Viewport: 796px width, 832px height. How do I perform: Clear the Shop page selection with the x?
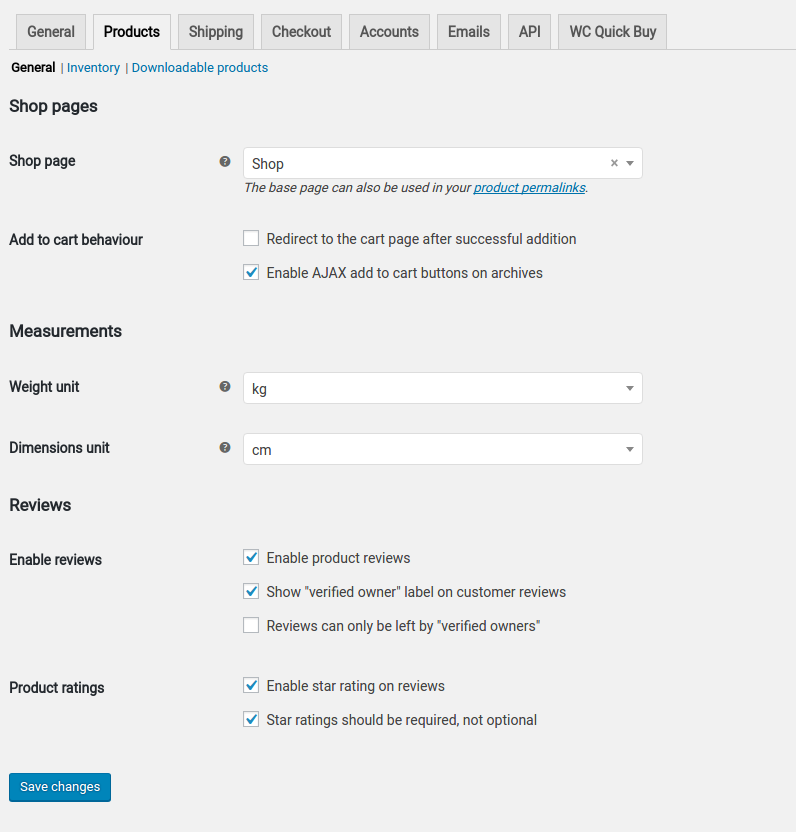click(x=614, y=163)
